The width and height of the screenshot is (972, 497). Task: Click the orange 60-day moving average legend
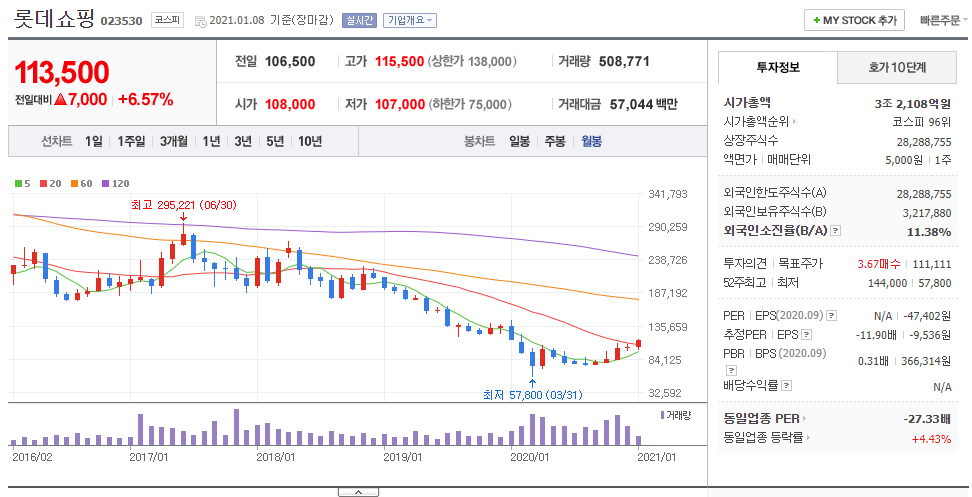click(x=81, y=183)
